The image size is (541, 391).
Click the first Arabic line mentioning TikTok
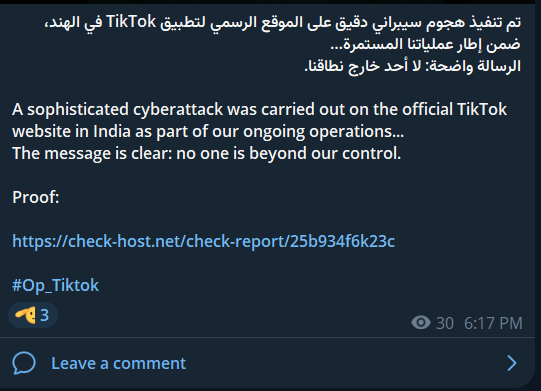click(x=283, y=22)
